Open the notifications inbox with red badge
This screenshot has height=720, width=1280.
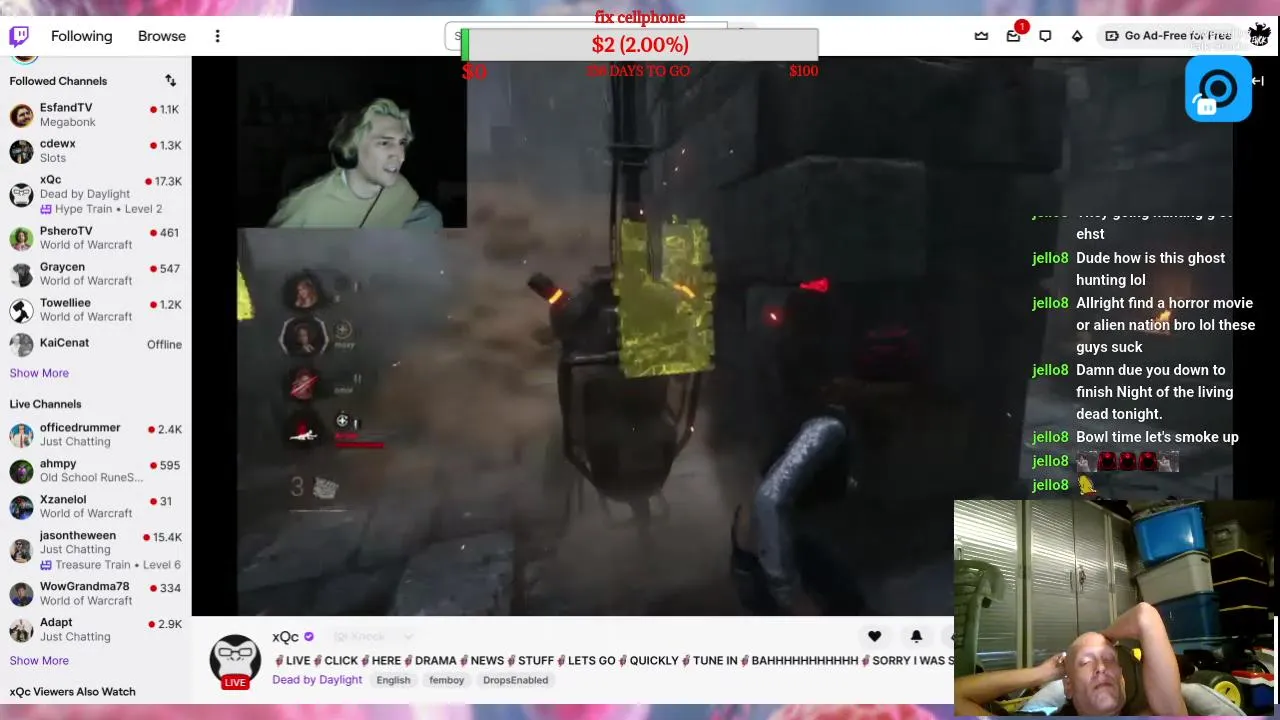pyautogui.click(x=1014, y=35)
